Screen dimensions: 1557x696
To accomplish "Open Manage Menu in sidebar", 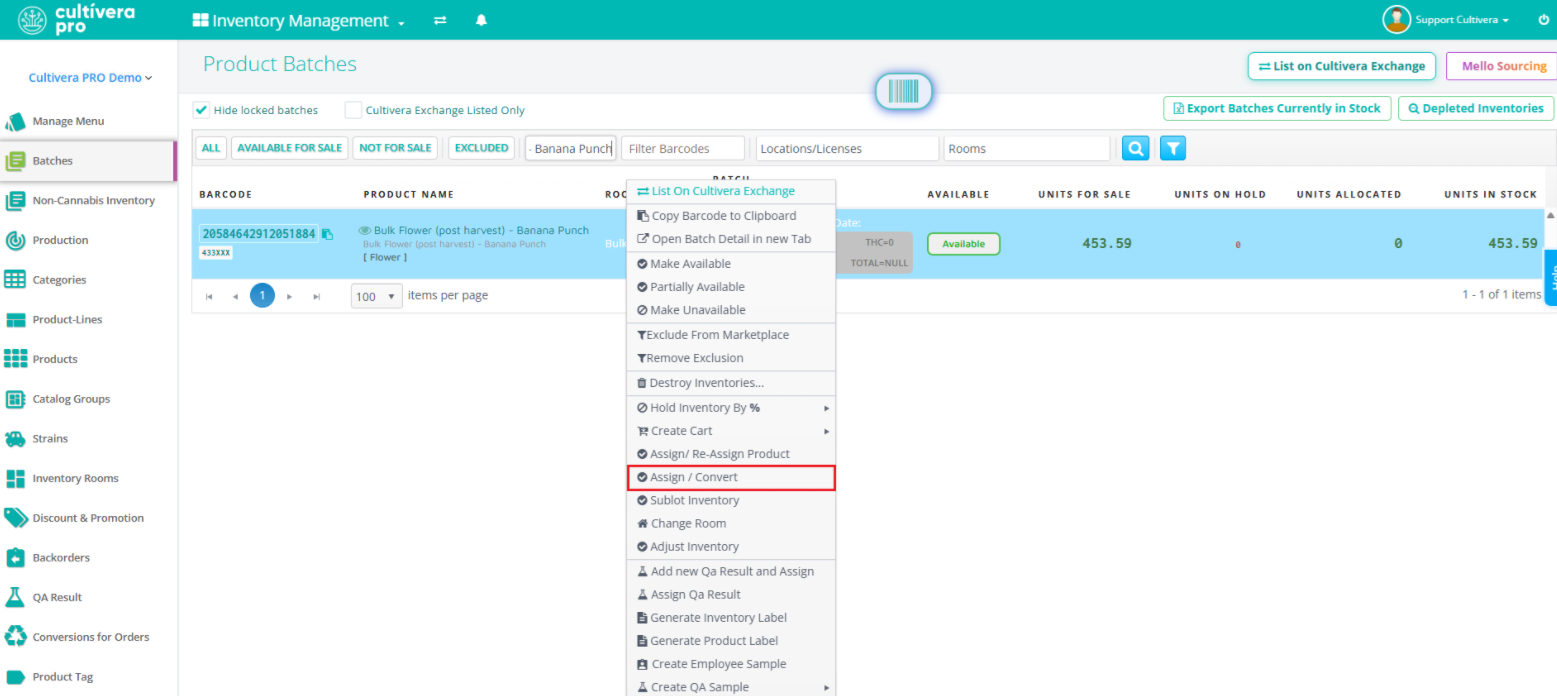I will pos(88,121).
